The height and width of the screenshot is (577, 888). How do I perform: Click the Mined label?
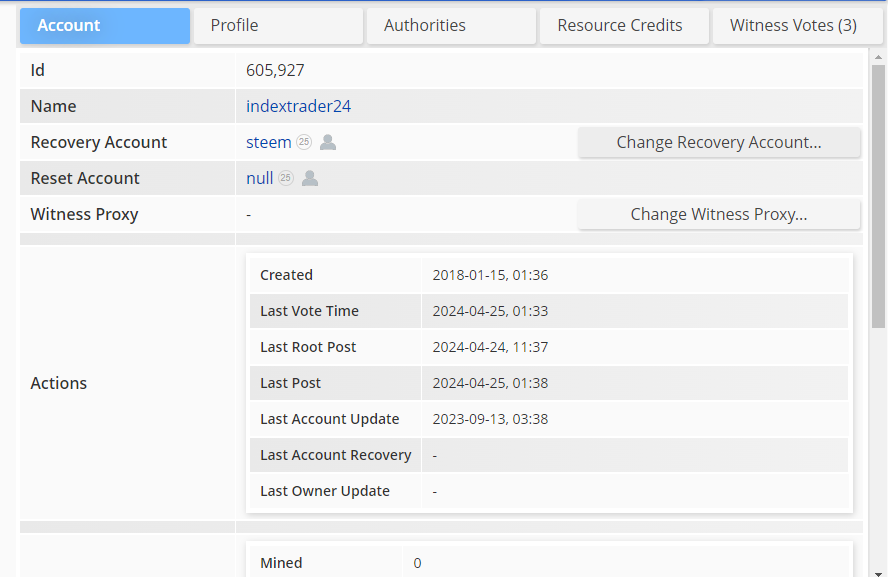[281, 563]
